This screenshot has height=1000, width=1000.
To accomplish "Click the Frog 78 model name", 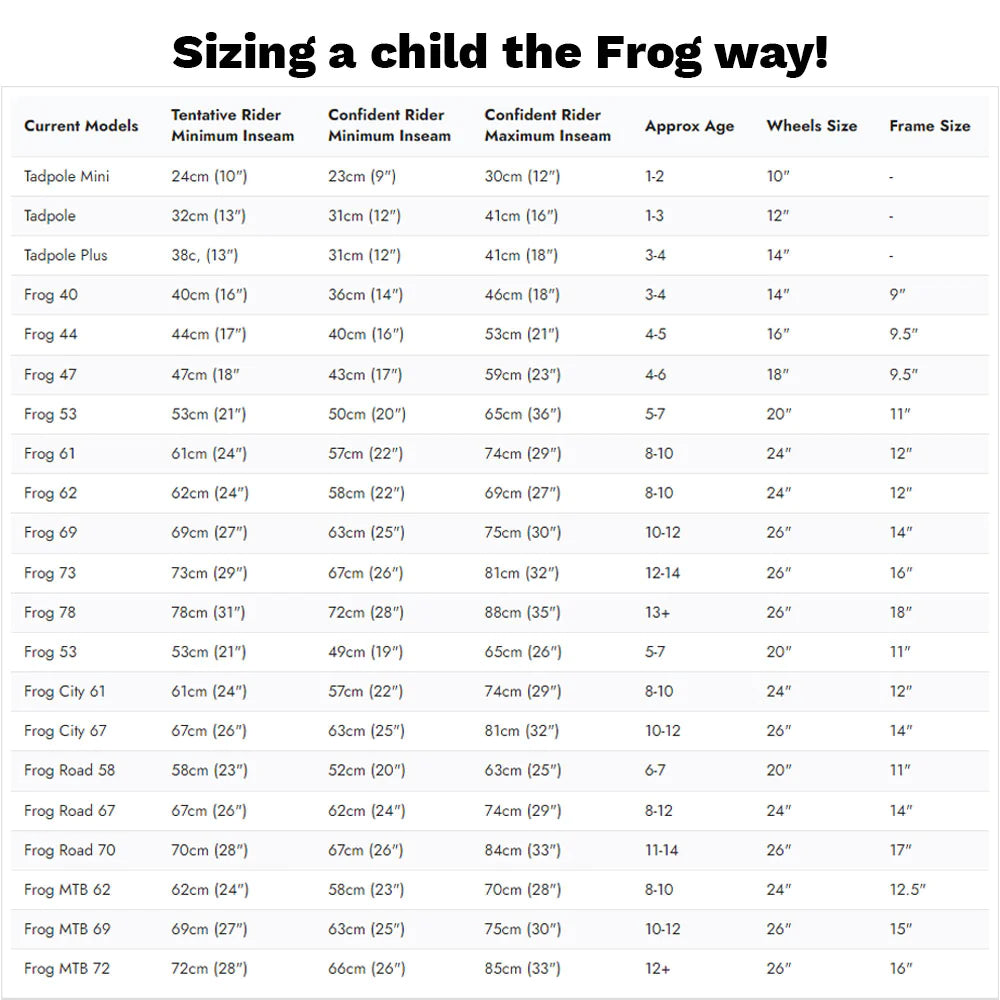I will [50, 612].
